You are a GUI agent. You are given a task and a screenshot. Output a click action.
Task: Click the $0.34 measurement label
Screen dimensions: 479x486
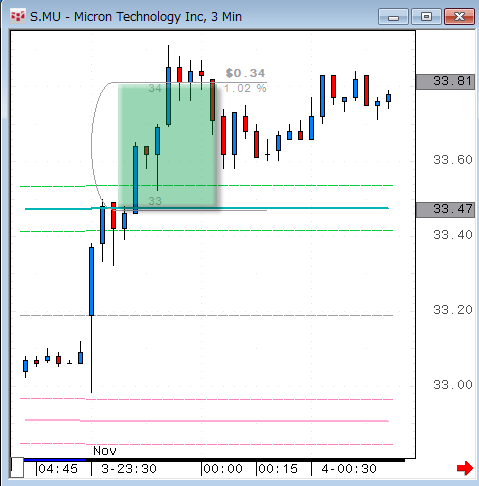click(245, 73)
